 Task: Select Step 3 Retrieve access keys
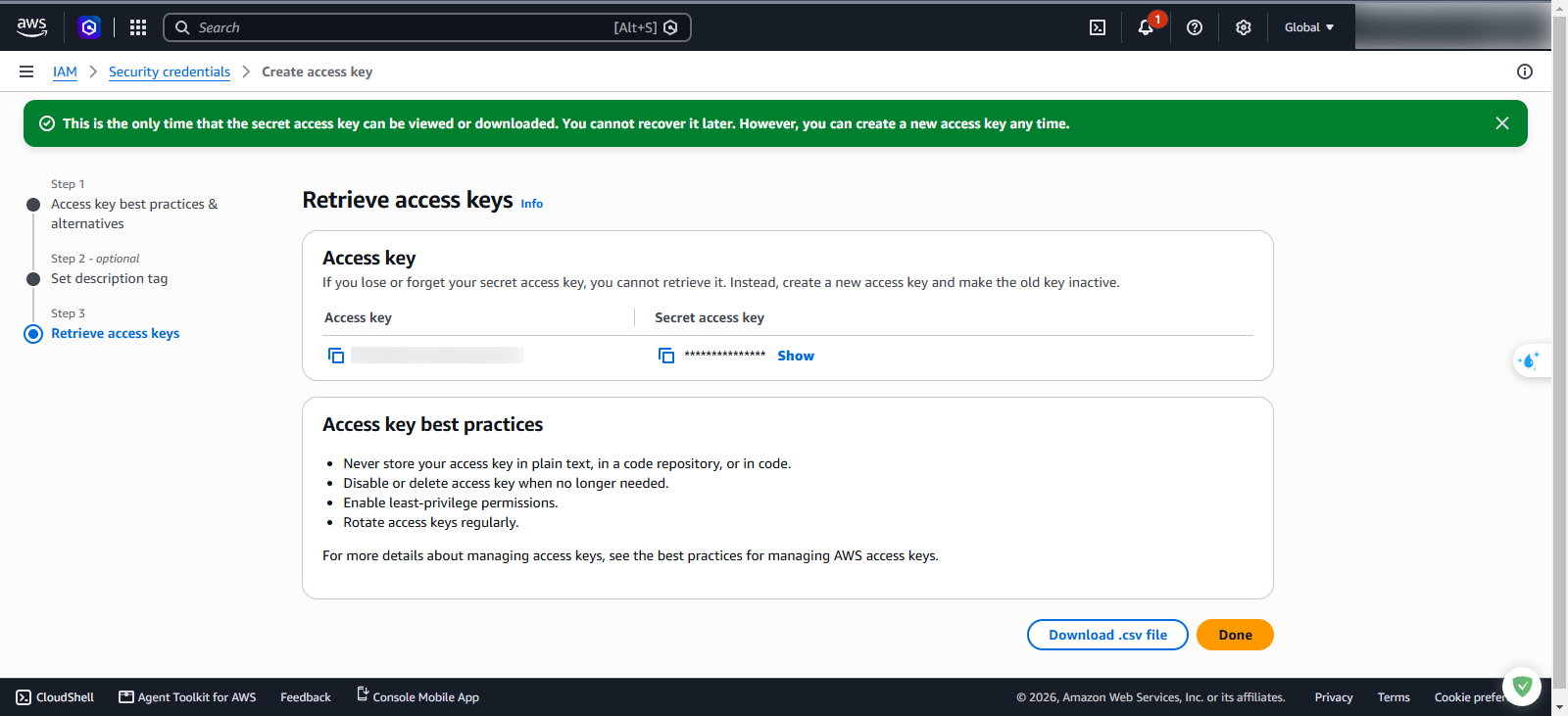click(115, 333)
